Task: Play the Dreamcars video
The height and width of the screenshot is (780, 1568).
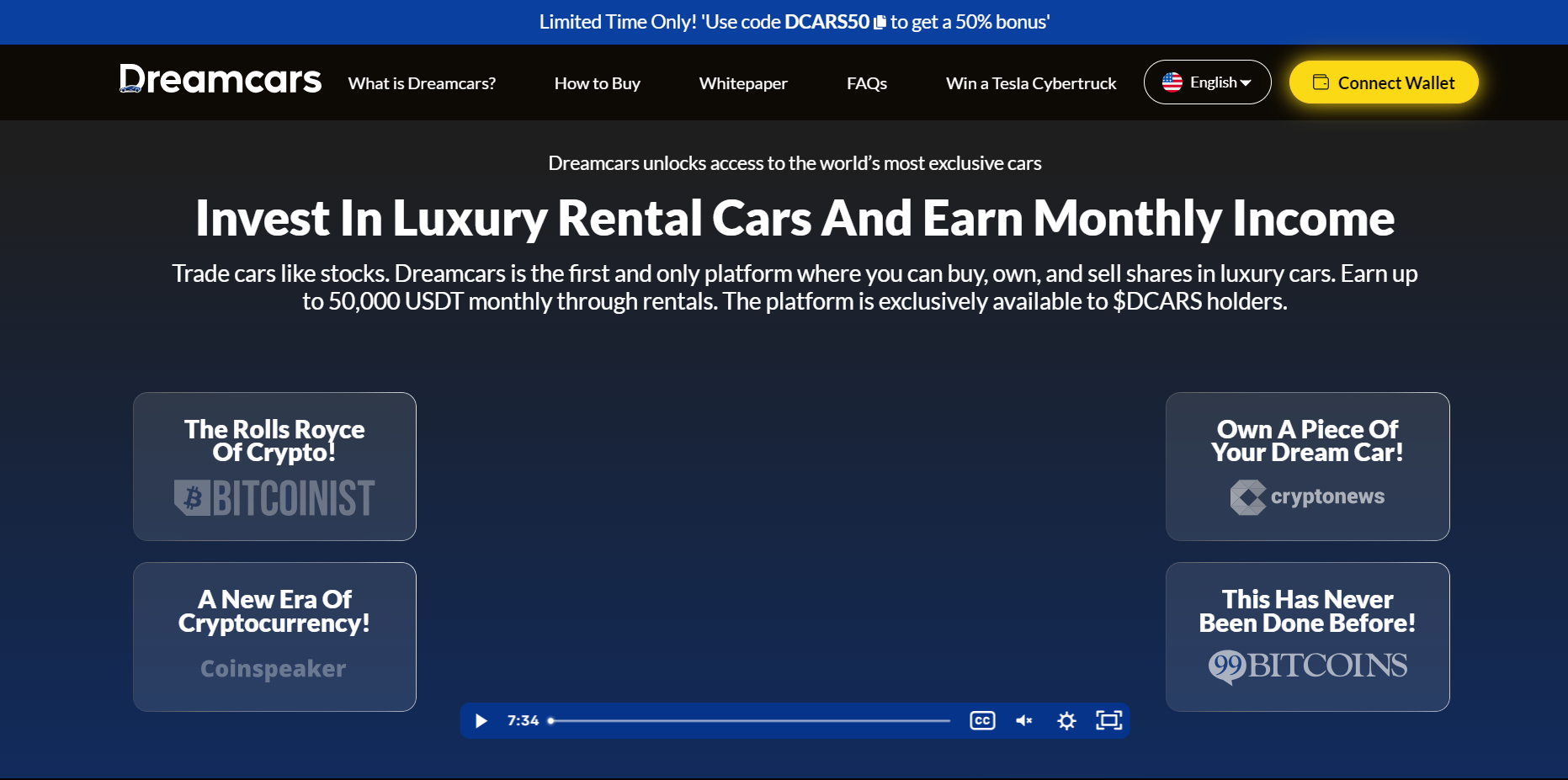Action: pos(481,721)
